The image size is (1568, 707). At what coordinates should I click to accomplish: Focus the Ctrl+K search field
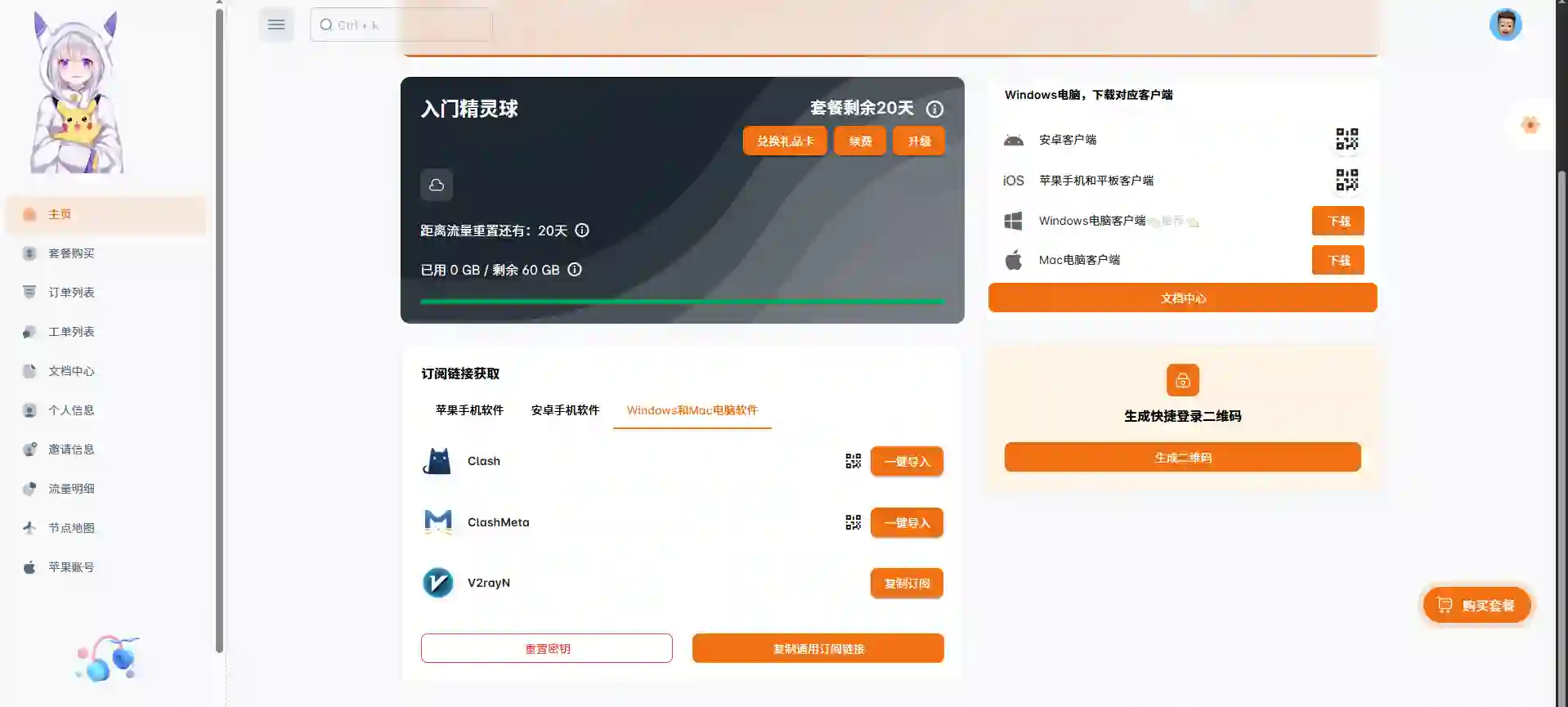point(401,25)
